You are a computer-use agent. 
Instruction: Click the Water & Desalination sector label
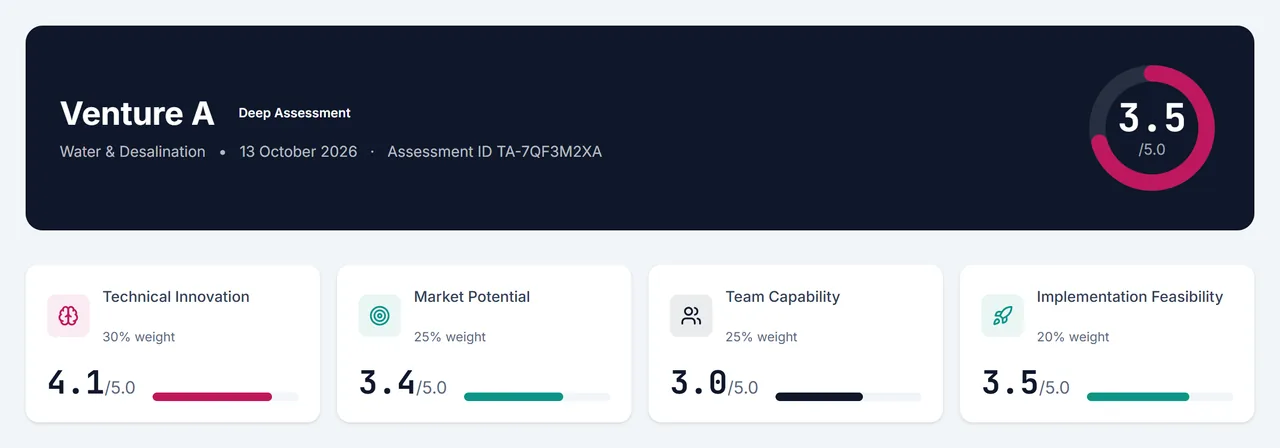(x=133, y=152)
